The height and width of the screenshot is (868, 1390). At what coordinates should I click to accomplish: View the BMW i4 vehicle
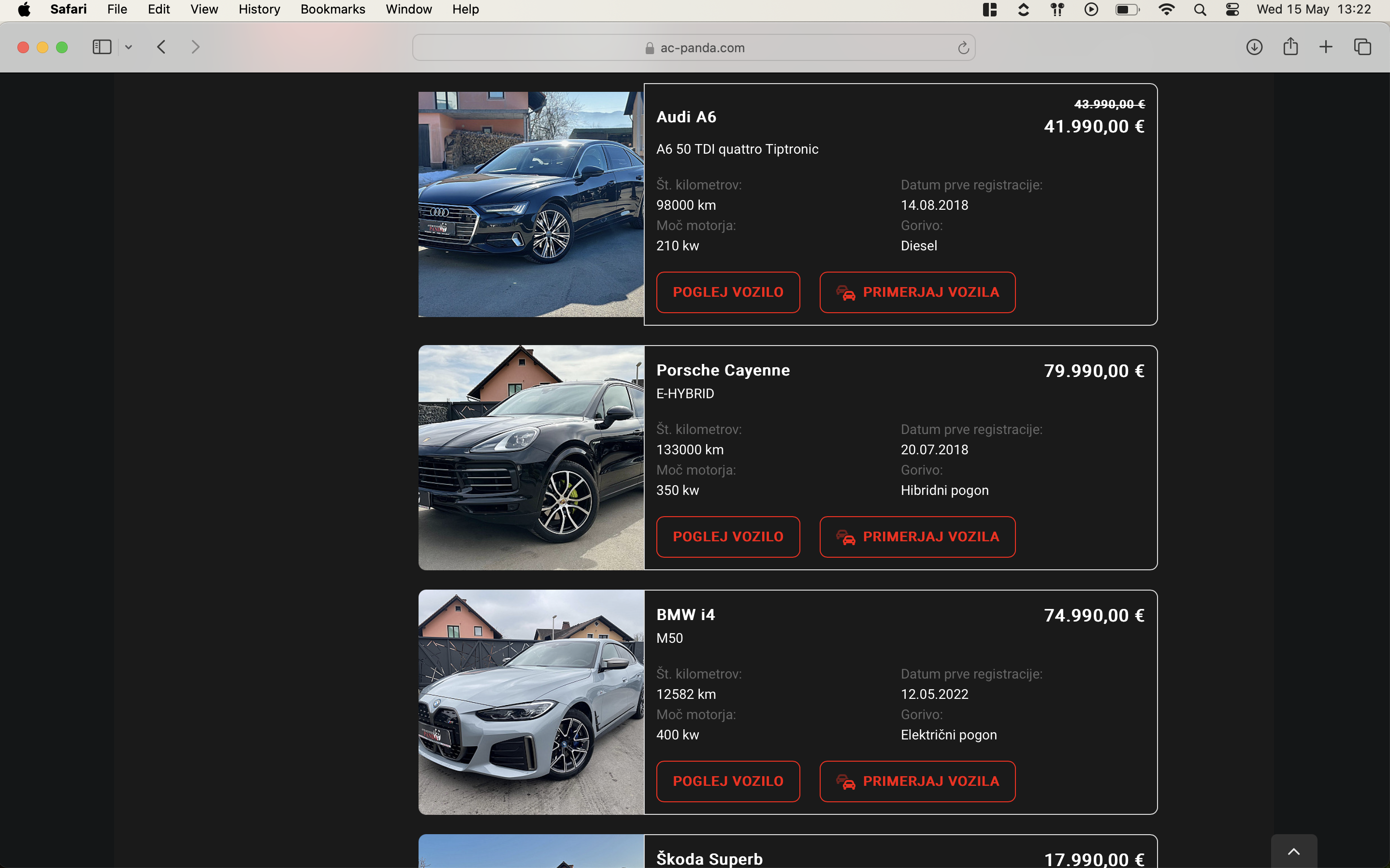pyautogui.click(x=728, y=781)
